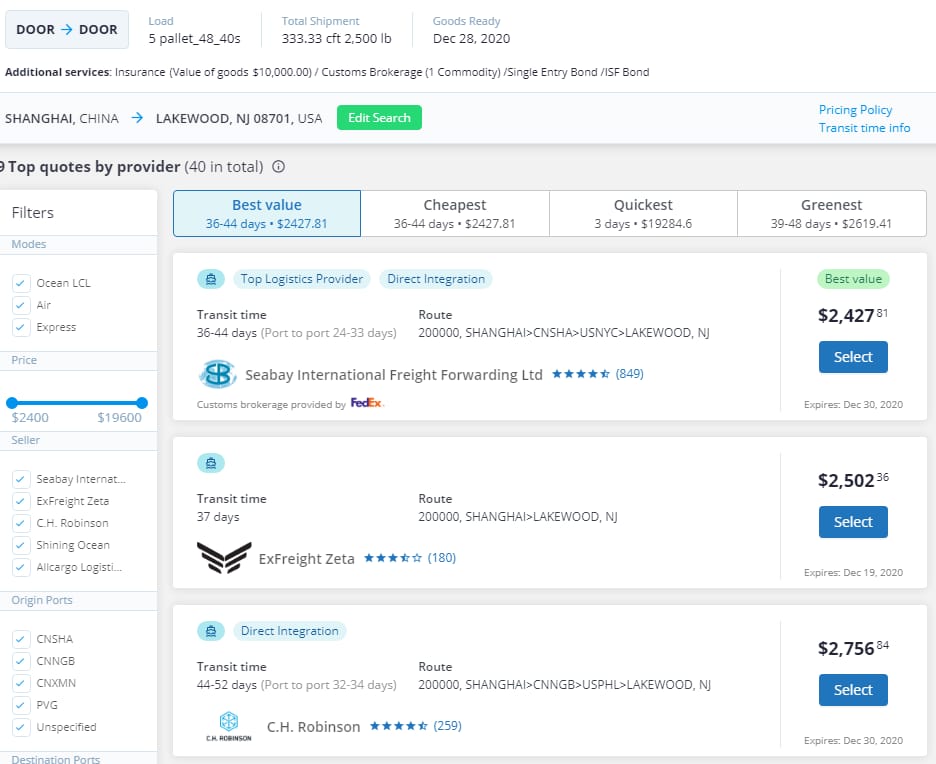Click the green Best value badge
This screenshot has height=764, width=936.
(853, 279)
